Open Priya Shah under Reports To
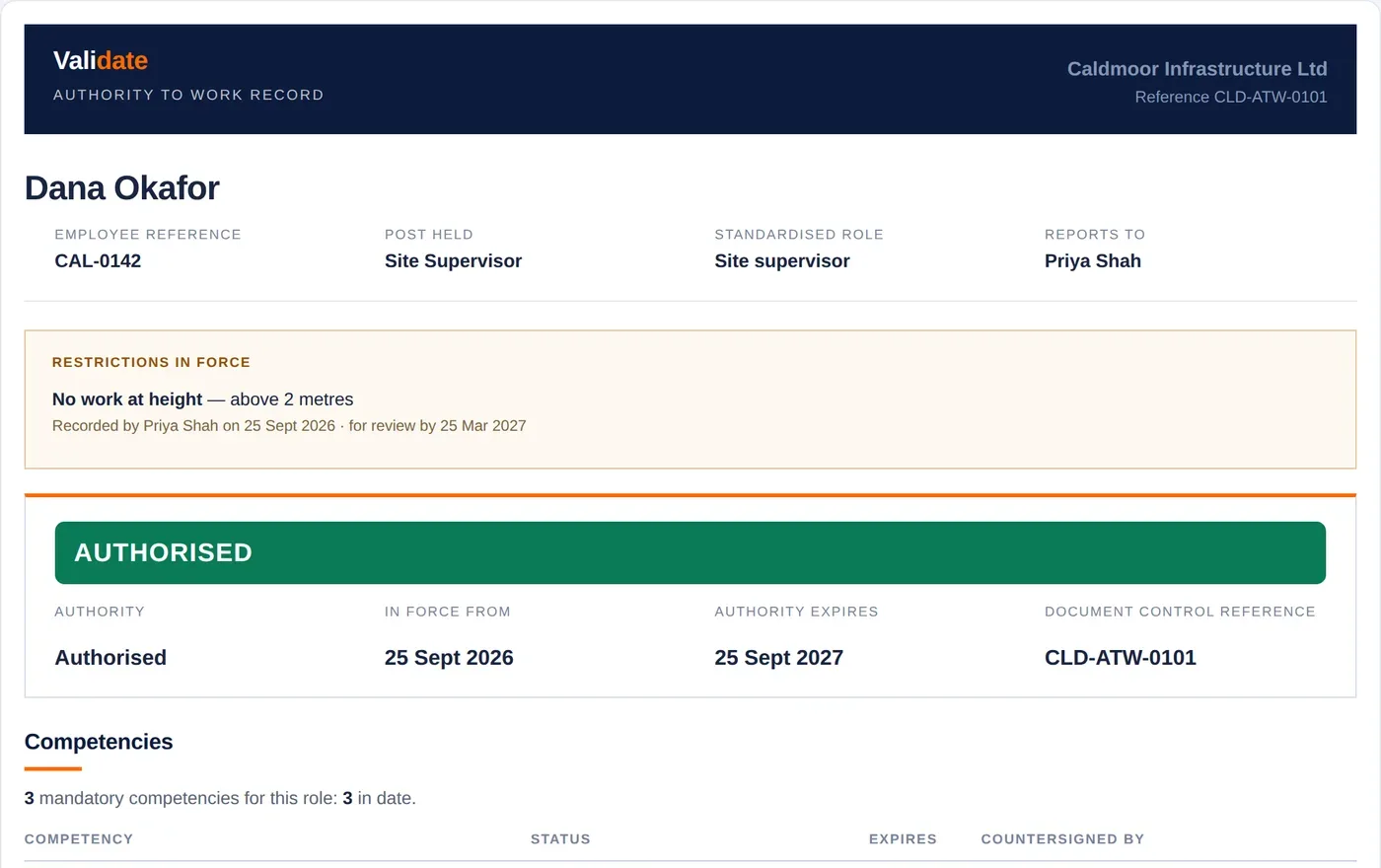This screenshot has width=1381, height=868. (1093, 260)
